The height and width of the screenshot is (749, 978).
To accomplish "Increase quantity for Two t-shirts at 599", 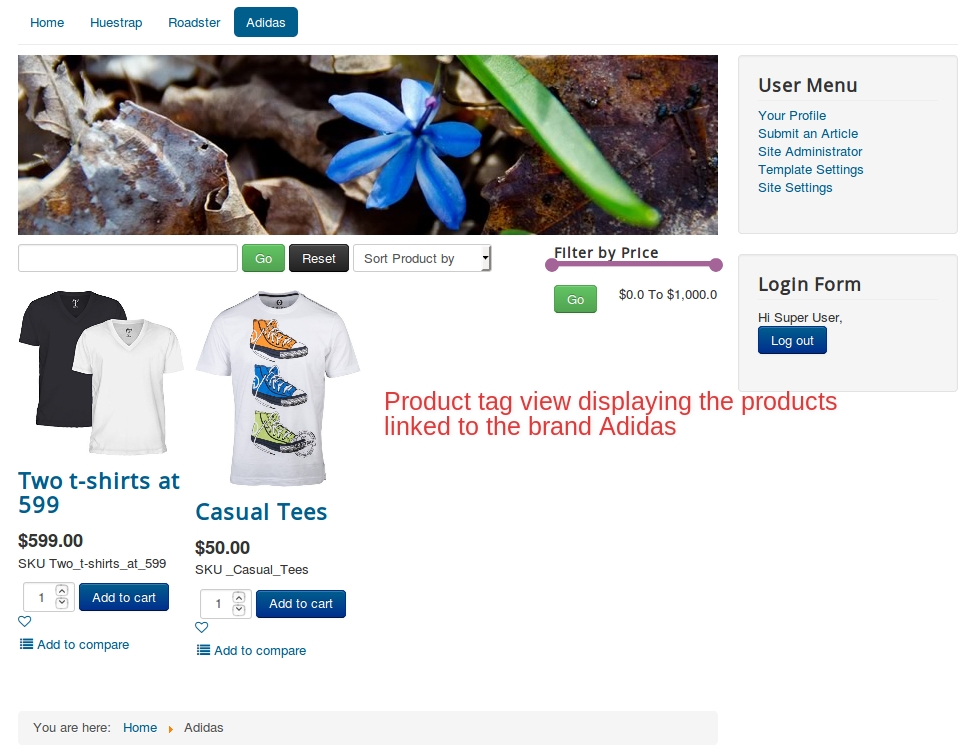I will (62, 591).
